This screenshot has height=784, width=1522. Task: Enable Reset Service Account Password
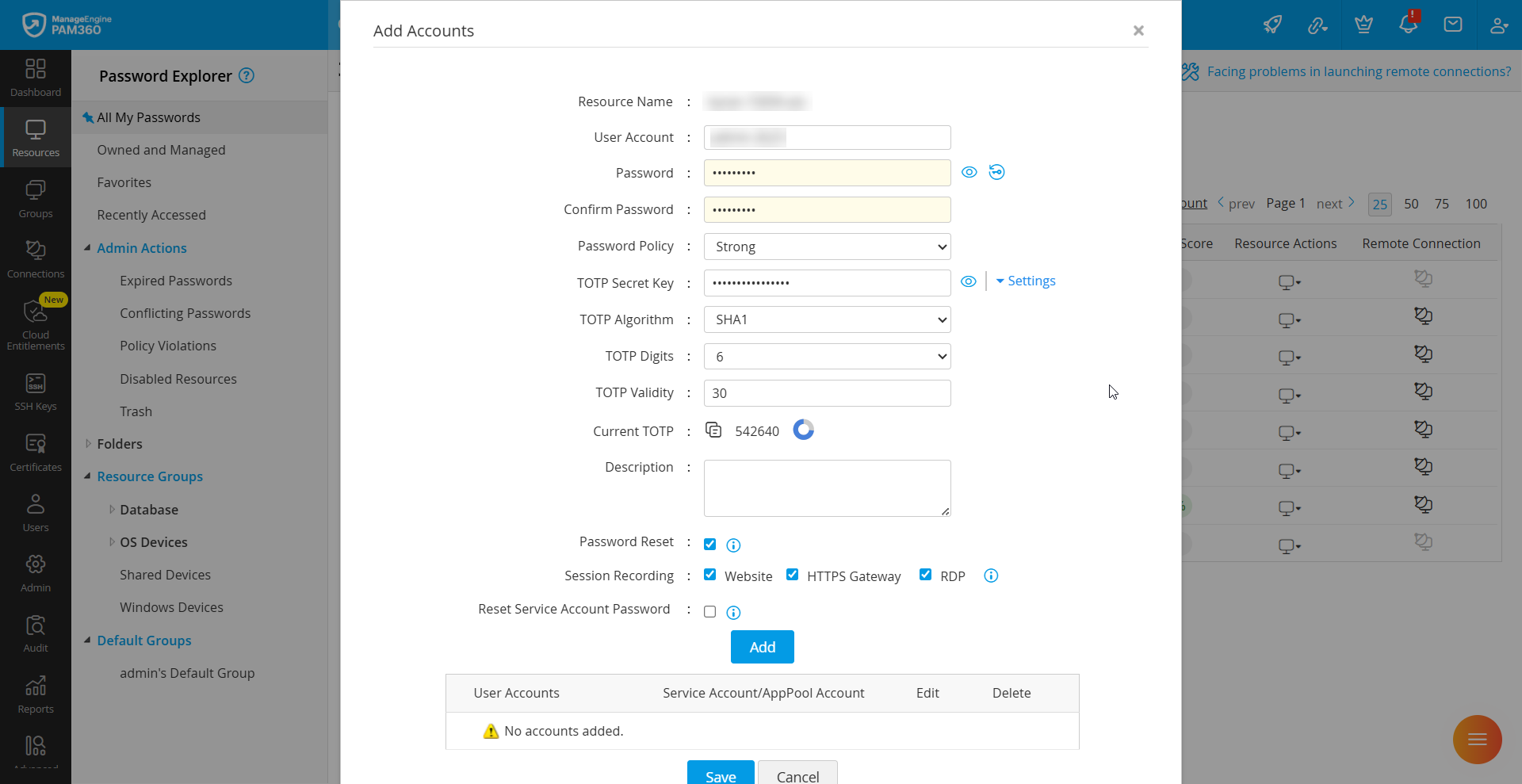pyautogui.click(x=709, y=611)
